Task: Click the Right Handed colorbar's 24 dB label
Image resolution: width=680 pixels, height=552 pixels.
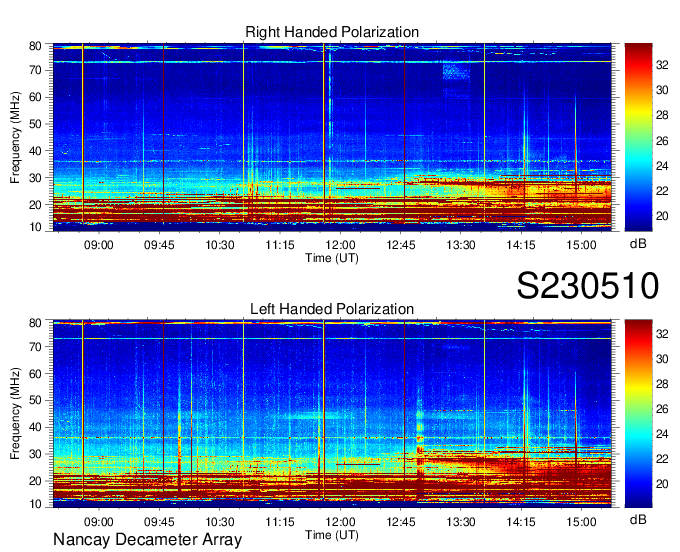Action: (662, 166)
